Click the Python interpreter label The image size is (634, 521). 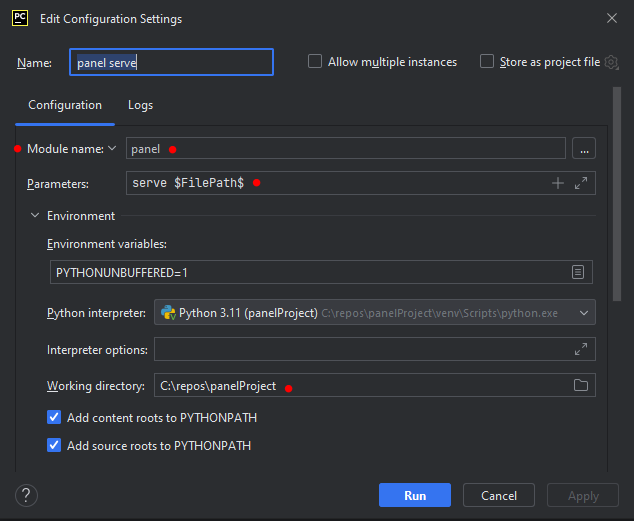[96, 313]
